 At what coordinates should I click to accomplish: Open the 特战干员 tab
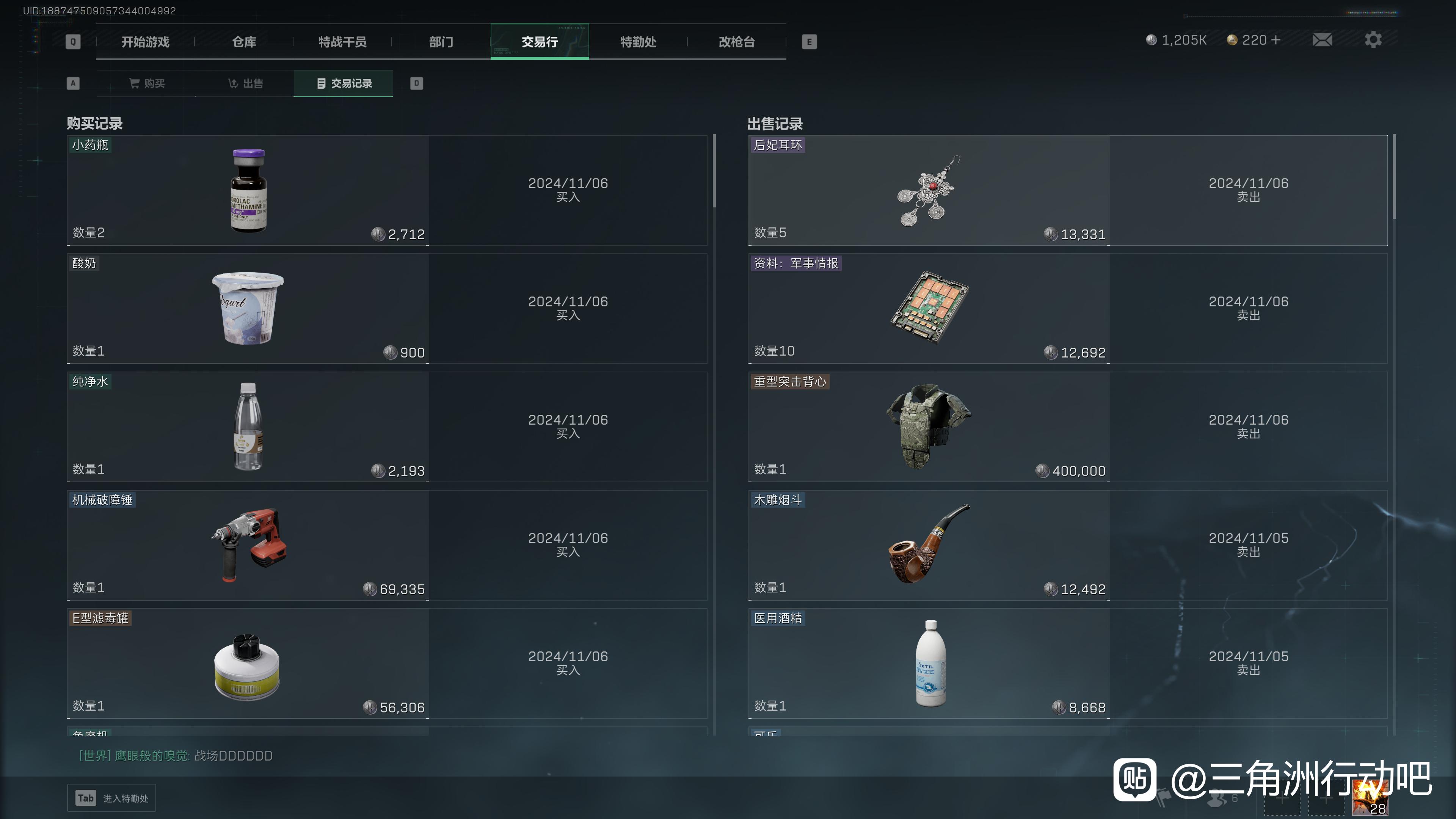point(342,42)
